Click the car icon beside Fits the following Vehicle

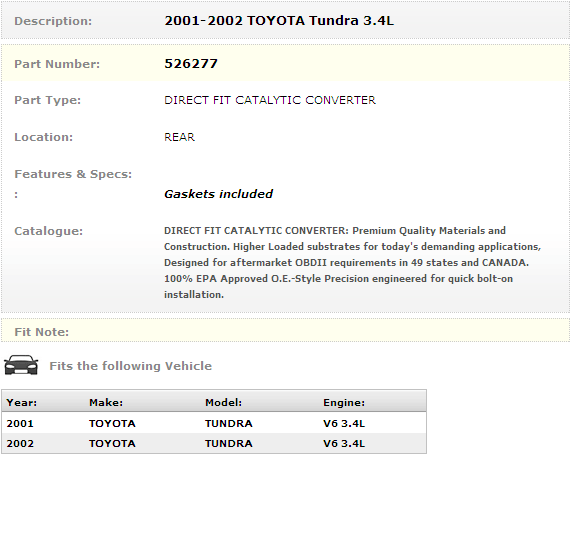[21, 365]
